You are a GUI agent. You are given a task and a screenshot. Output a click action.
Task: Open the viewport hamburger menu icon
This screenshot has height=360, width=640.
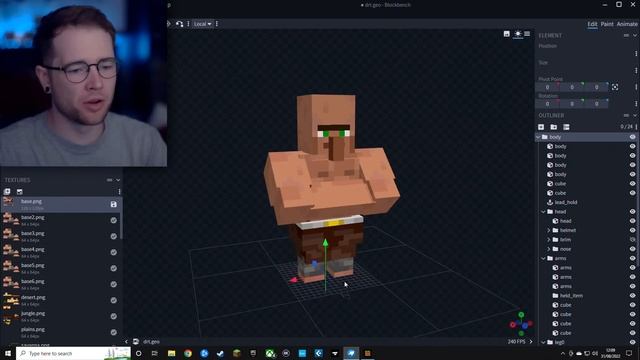527,34
